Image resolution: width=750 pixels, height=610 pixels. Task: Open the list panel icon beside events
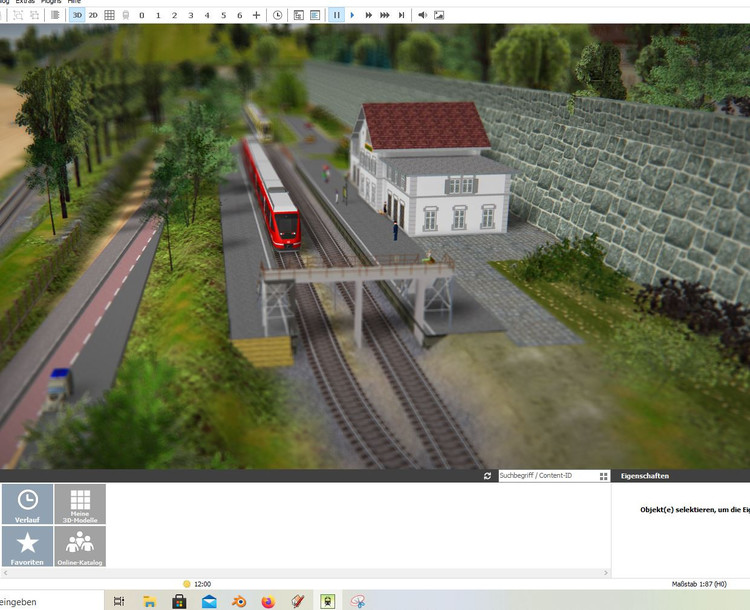pyautogui.click(x=315, y=15)
